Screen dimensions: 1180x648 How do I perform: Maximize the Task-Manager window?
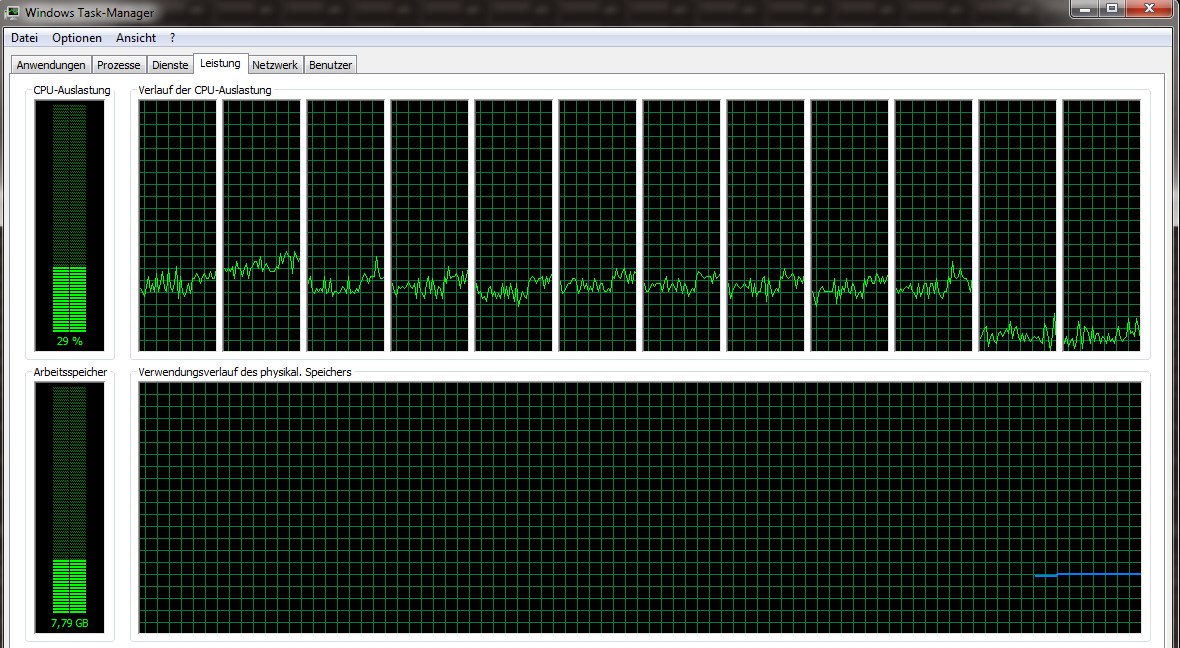(x=1112, y=9)
